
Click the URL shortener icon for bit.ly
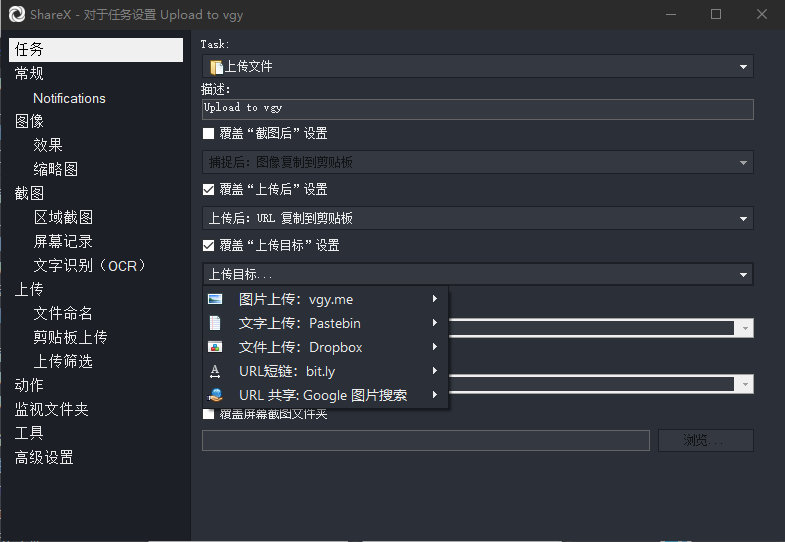215,371
